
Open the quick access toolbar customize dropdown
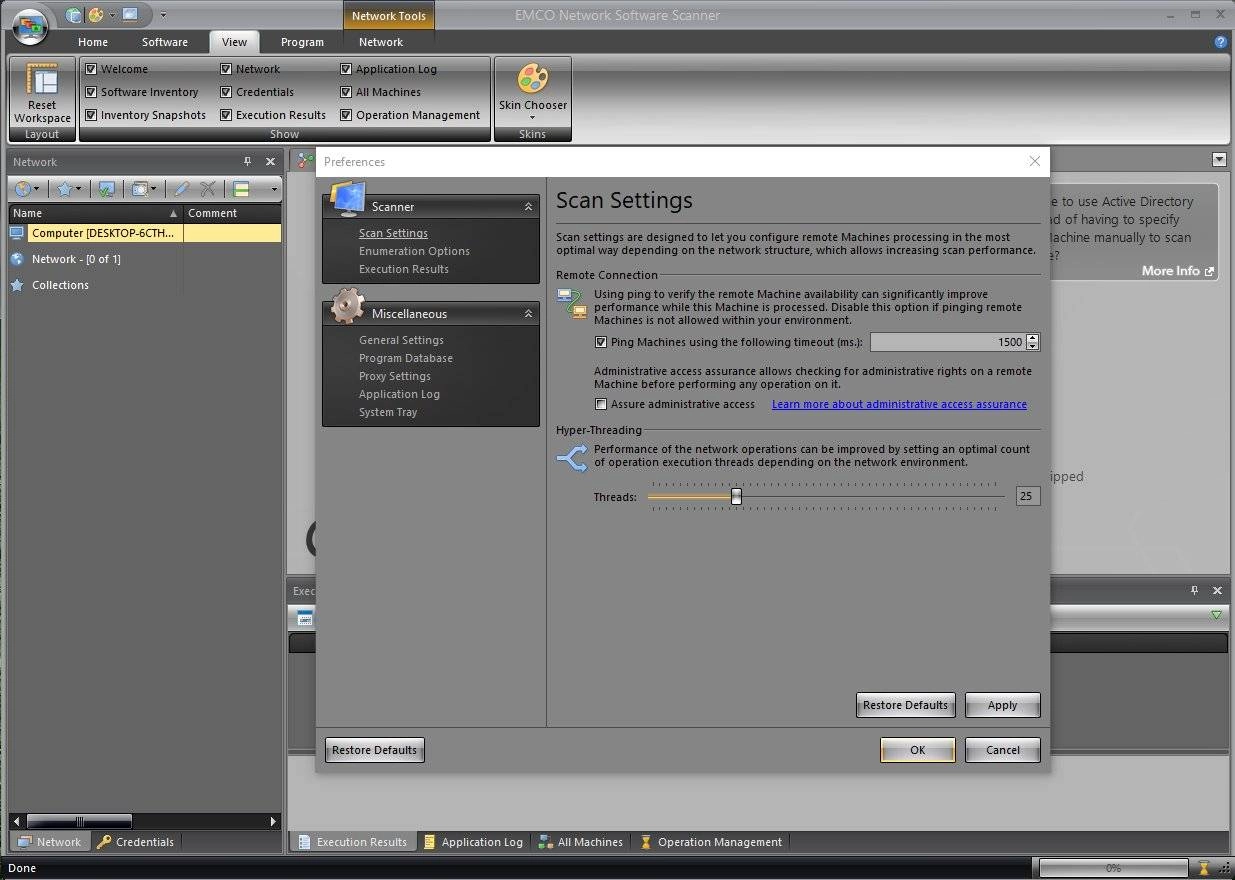tap(163, 15)
